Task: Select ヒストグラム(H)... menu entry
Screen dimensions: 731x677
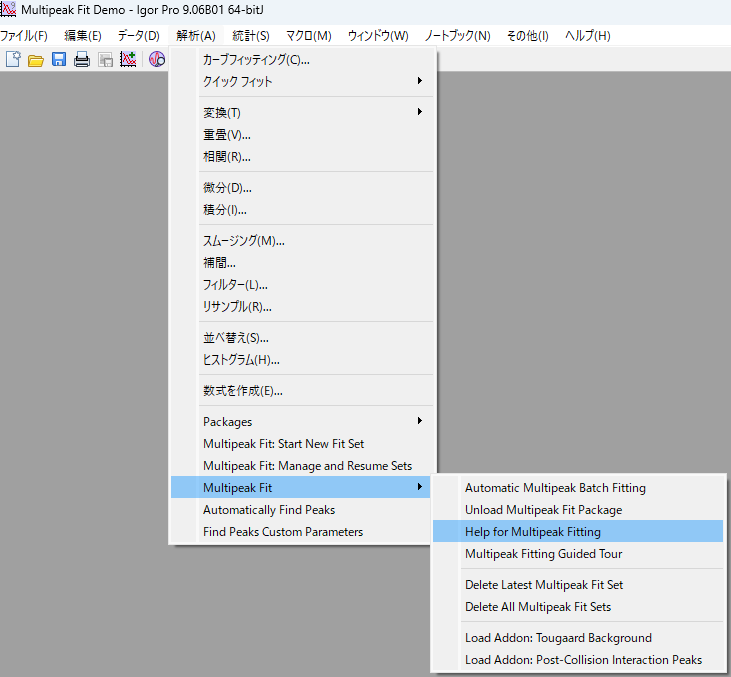Action: point(302,359)
